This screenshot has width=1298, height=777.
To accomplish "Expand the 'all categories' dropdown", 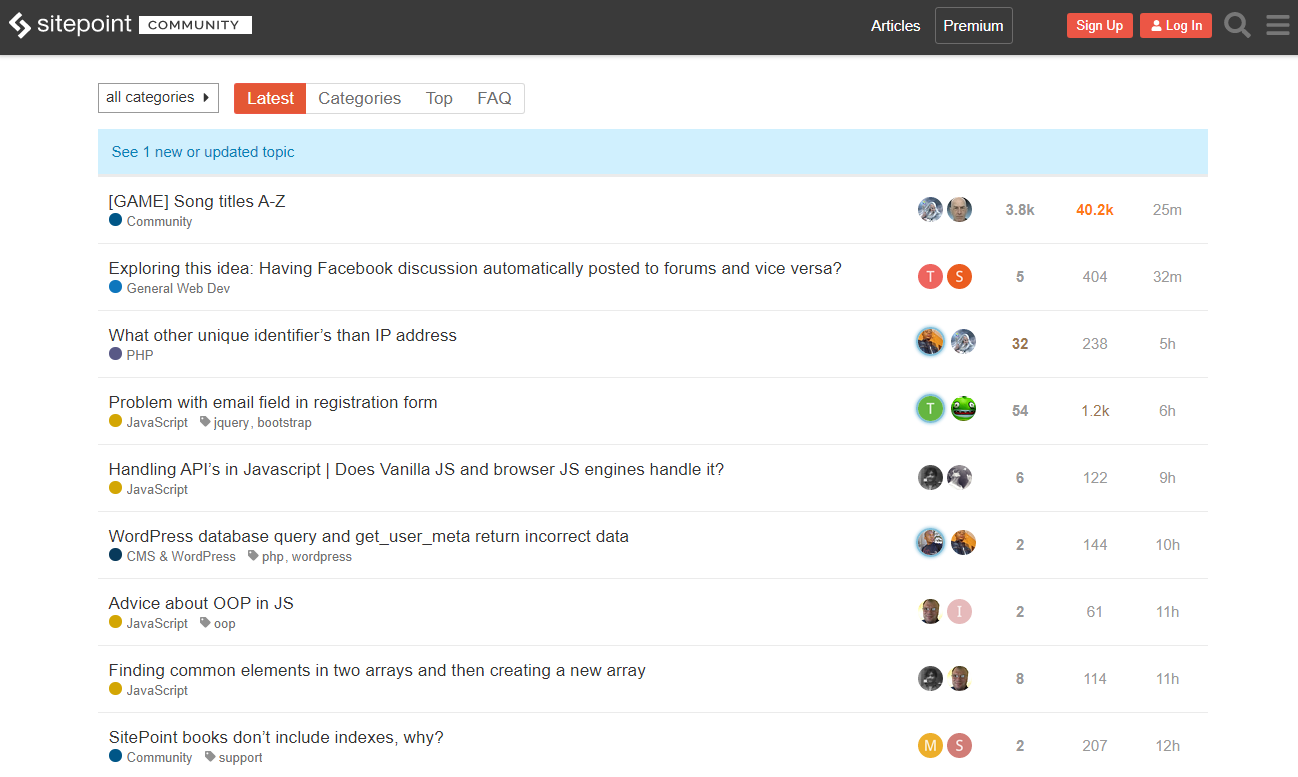I will pos(158,98).
